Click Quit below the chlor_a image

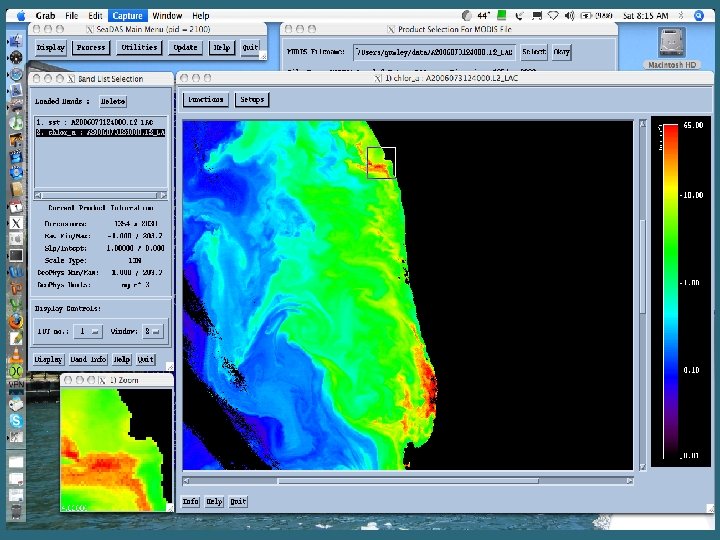pyautogui.click(x=238, y=501)
